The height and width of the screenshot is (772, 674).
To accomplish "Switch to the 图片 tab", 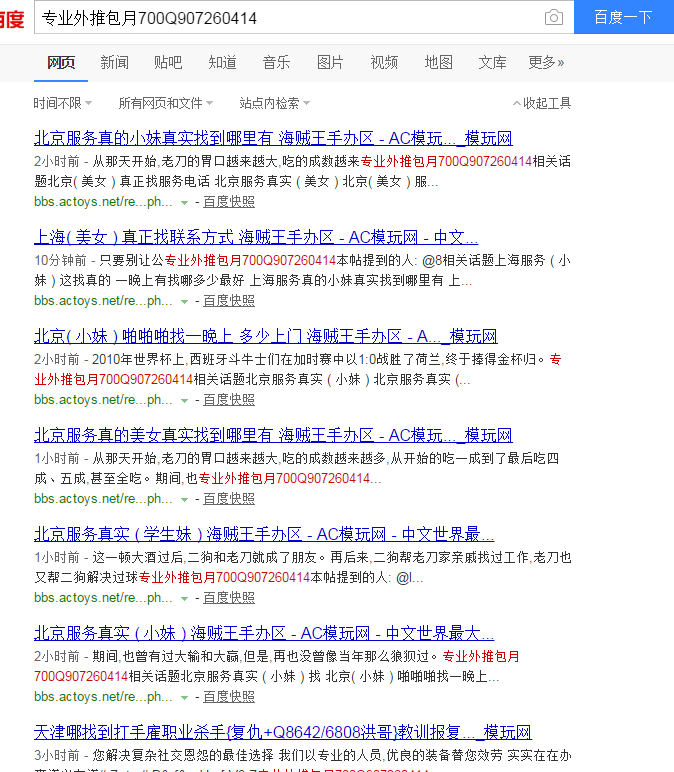I will (330, 63).
